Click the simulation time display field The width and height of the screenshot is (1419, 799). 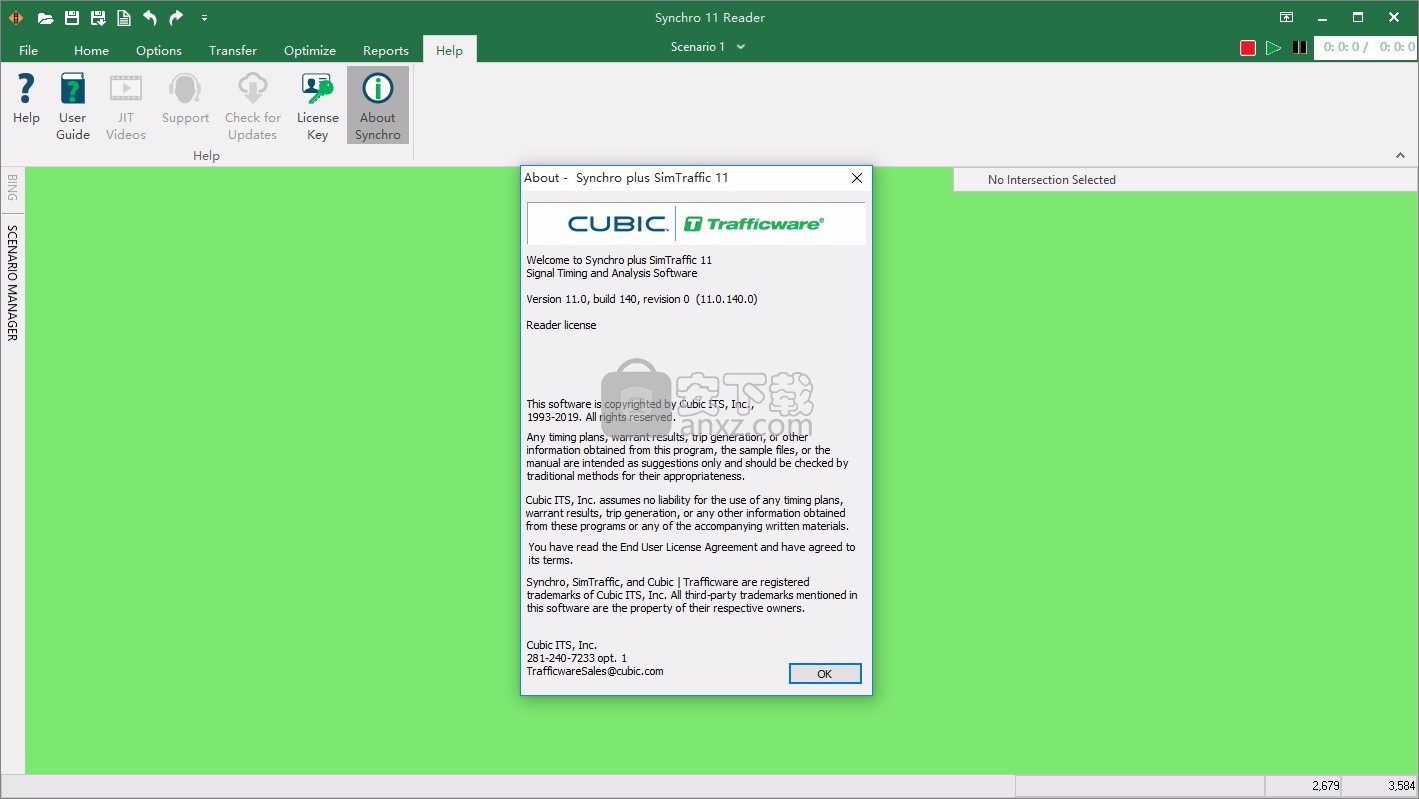click(1366, 47)
